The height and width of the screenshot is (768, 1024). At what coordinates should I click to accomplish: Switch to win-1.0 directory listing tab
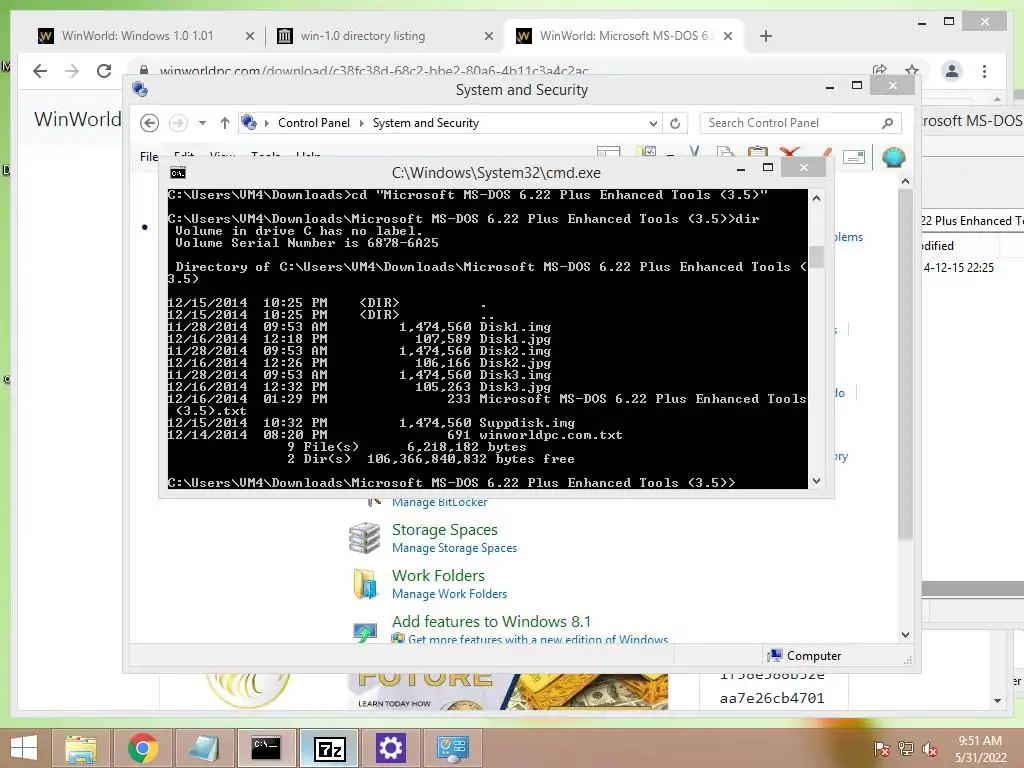362,36
